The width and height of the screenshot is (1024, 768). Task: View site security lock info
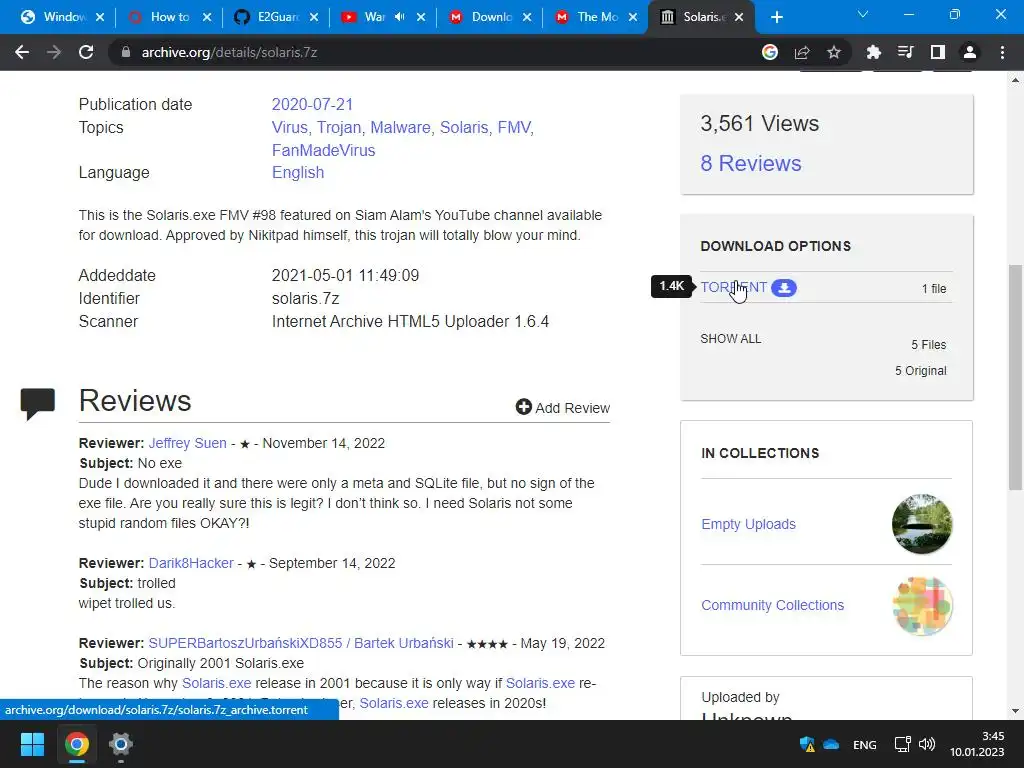pyautogui.click(x=126, y=52)
